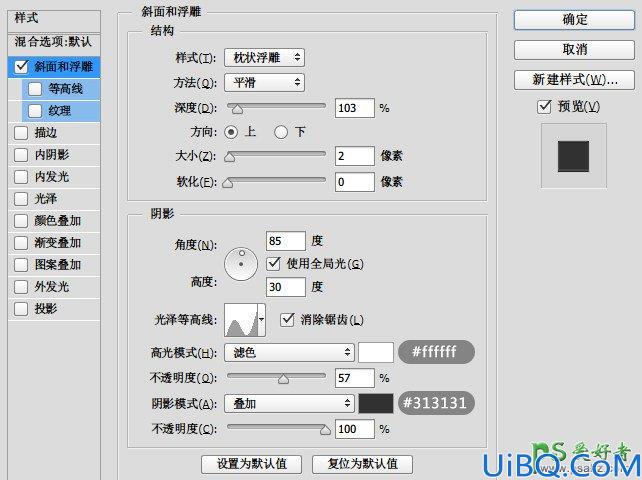Screen dimensions: 642x480
Task: Select direction 上 radio button
Action: click(231, 132)
